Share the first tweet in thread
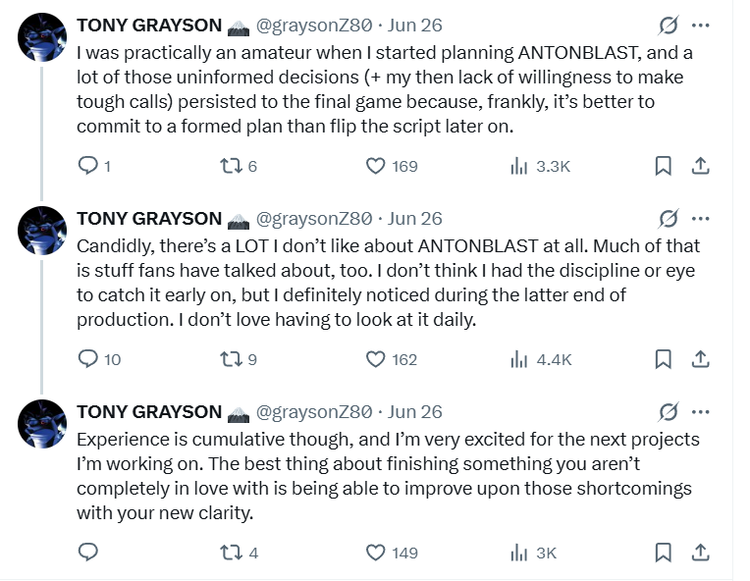750x581 pixels. click(x=701, y=166)
